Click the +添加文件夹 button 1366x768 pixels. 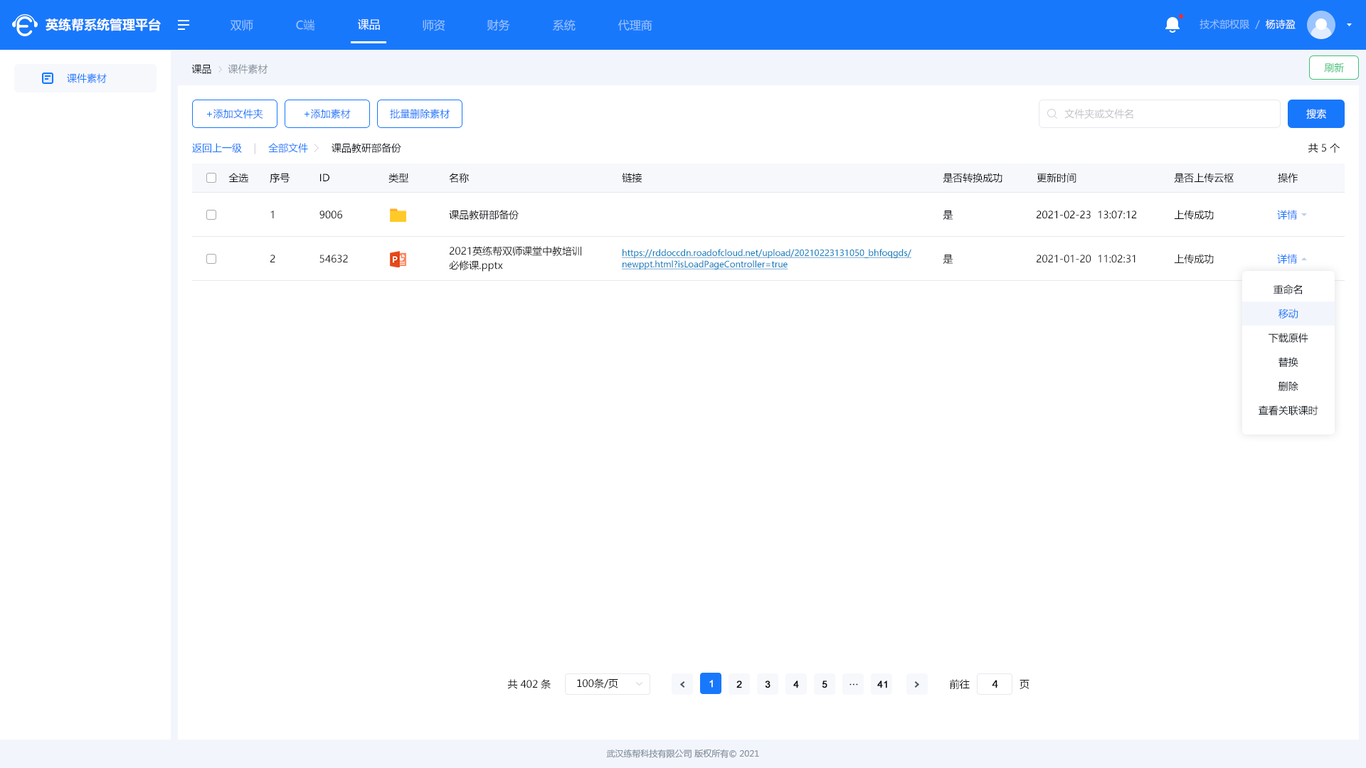[x=235, y=114]
